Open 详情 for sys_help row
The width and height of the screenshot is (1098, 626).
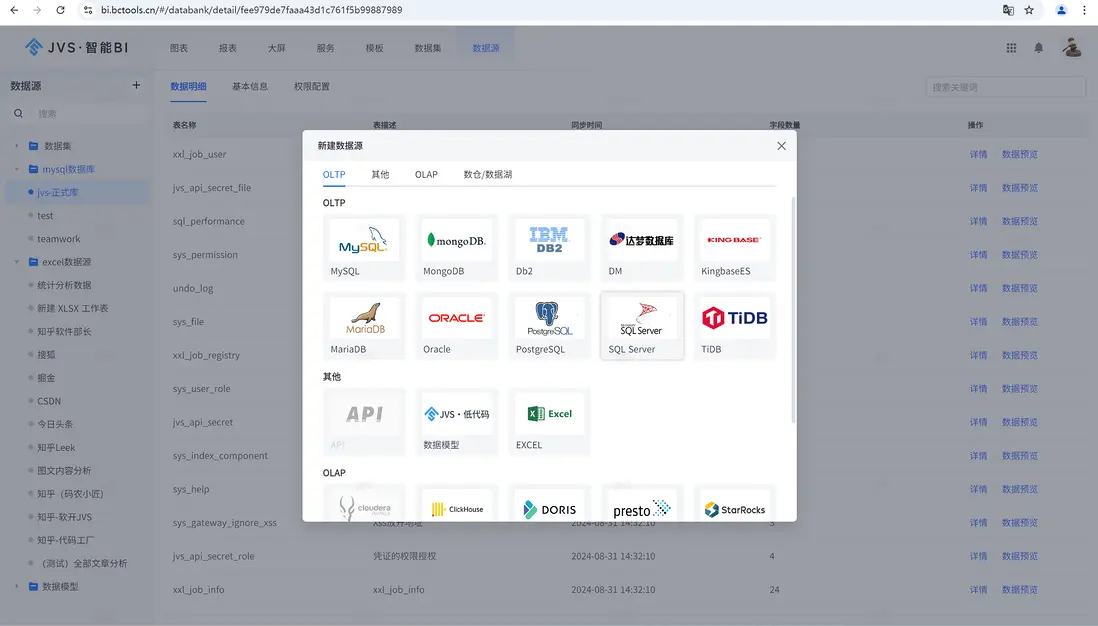(978, 489)
